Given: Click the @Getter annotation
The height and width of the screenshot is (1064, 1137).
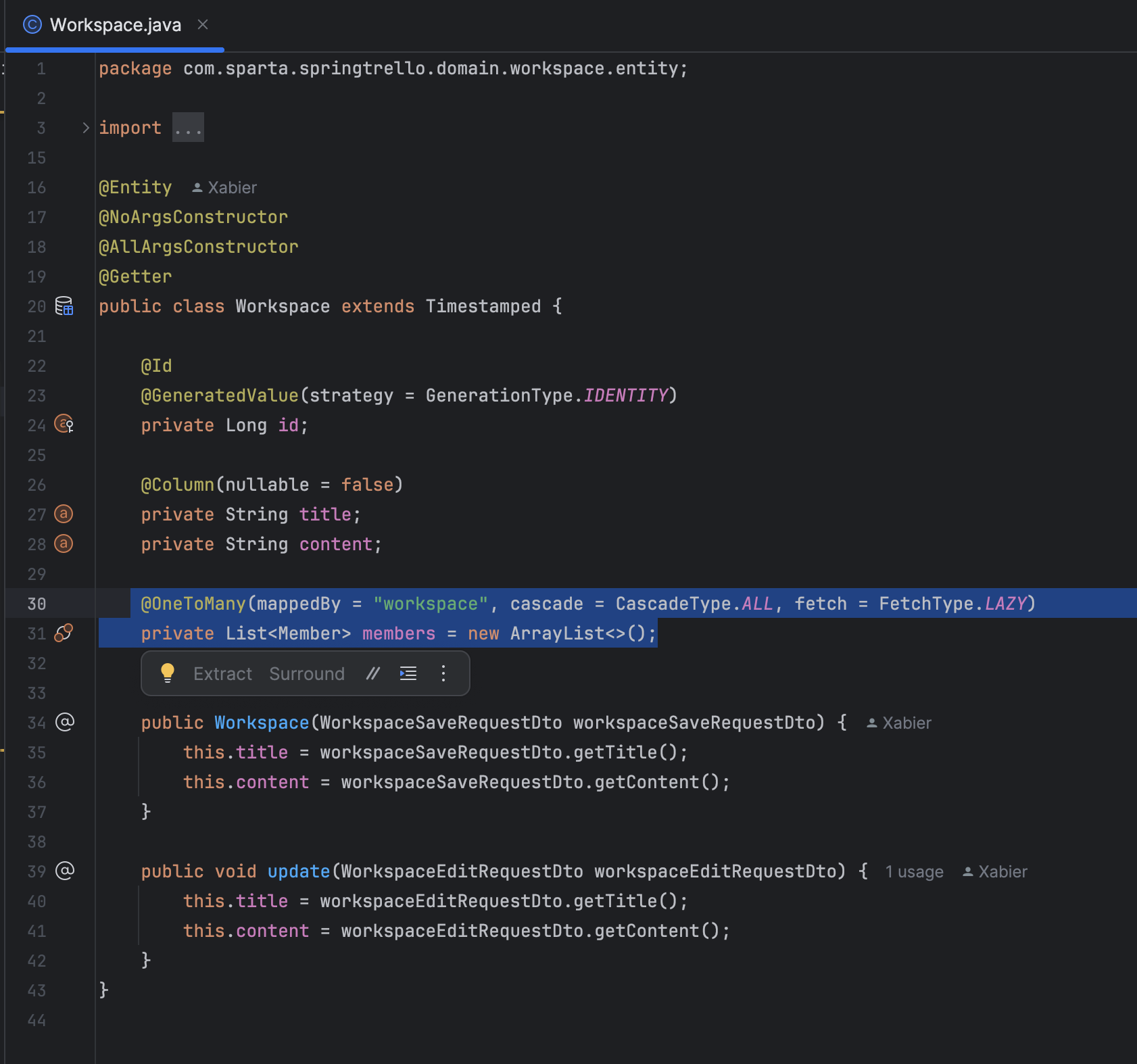Looking at the screenshot, I should pos(135,276).
